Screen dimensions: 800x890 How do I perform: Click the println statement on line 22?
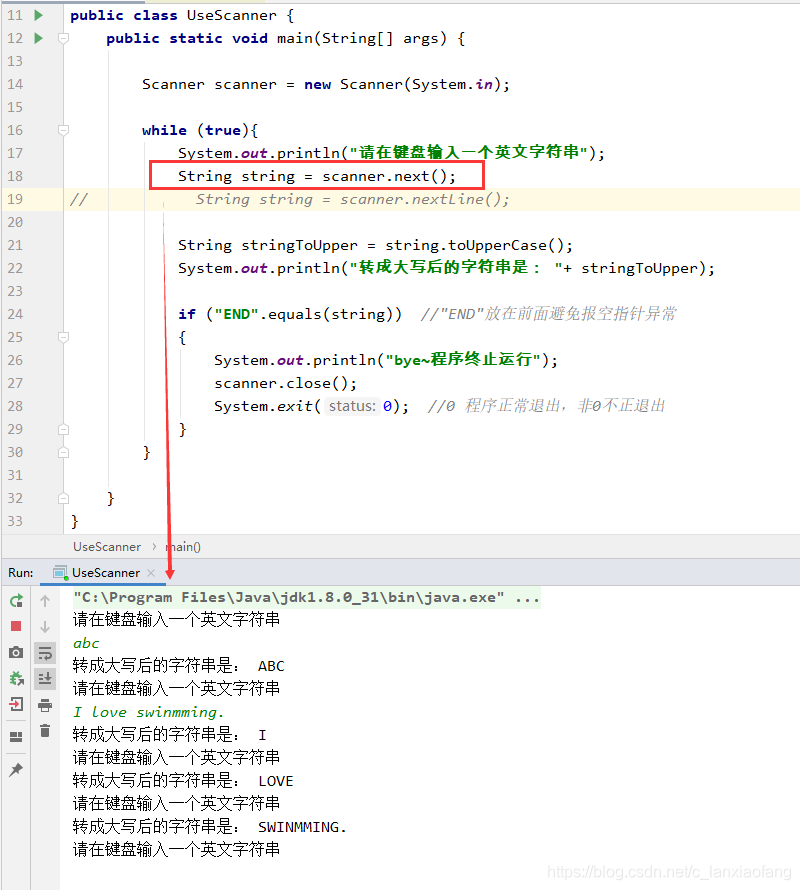pyautogui.click(x=446, y=268)
